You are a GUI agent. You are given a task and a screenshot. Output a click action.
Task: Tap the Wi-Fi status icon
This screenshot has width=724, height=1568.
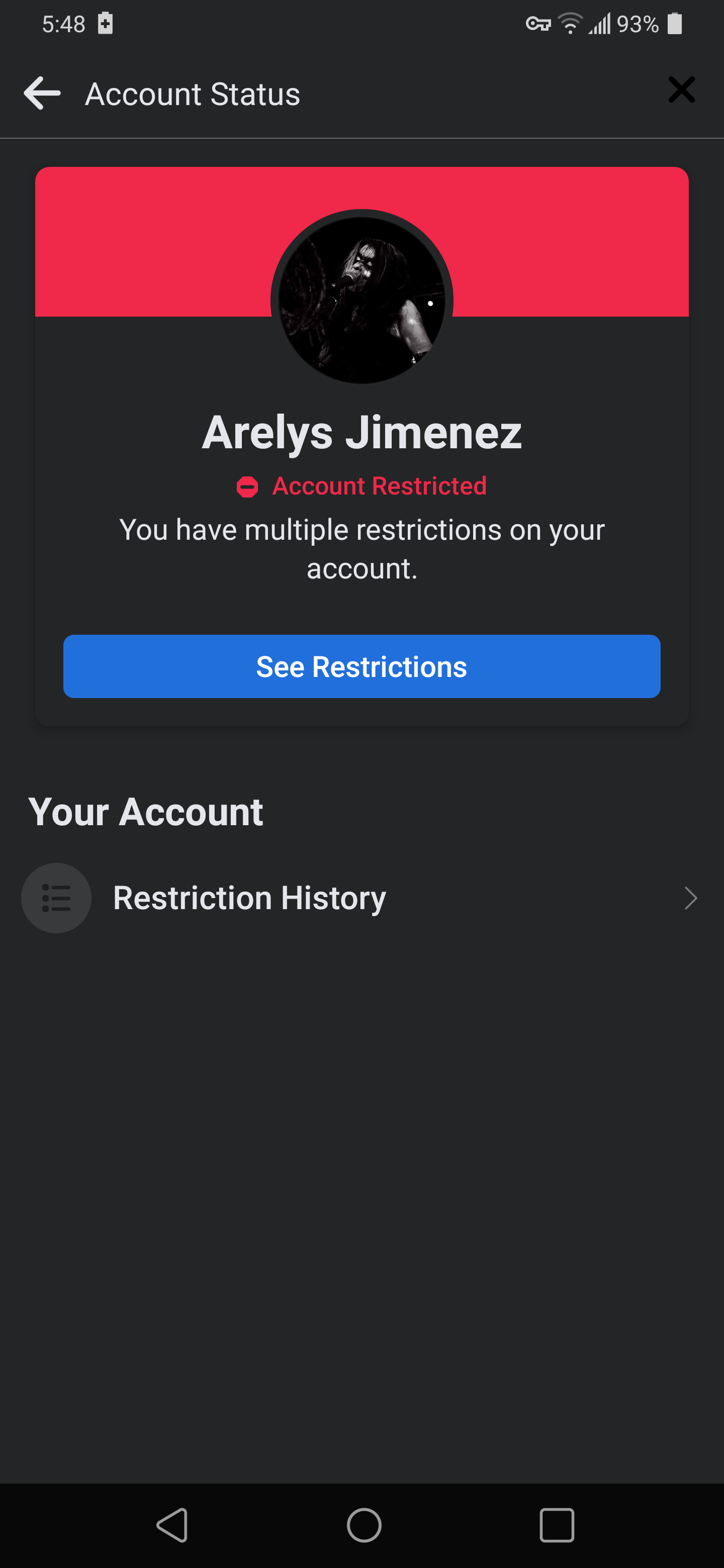click(x=570, y=24)
